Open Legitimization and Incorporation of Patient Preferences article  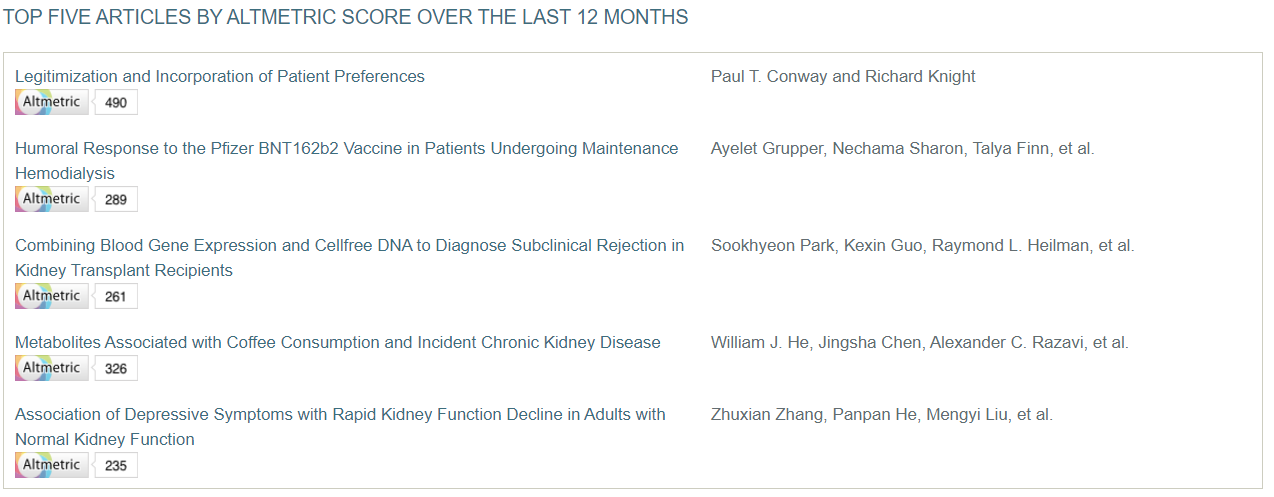220,77
